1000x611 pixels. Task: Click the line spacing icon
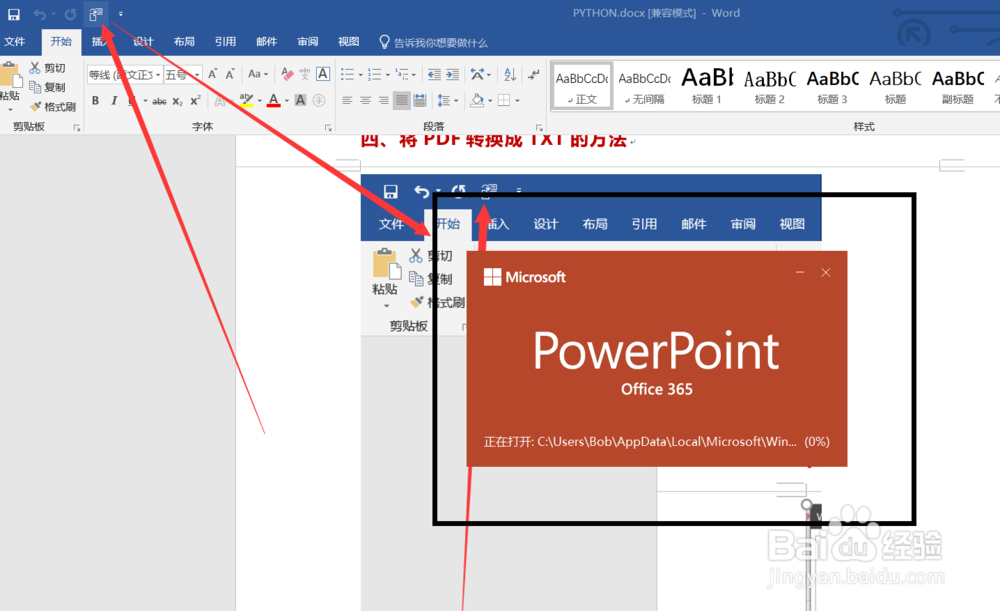point(444,100)
